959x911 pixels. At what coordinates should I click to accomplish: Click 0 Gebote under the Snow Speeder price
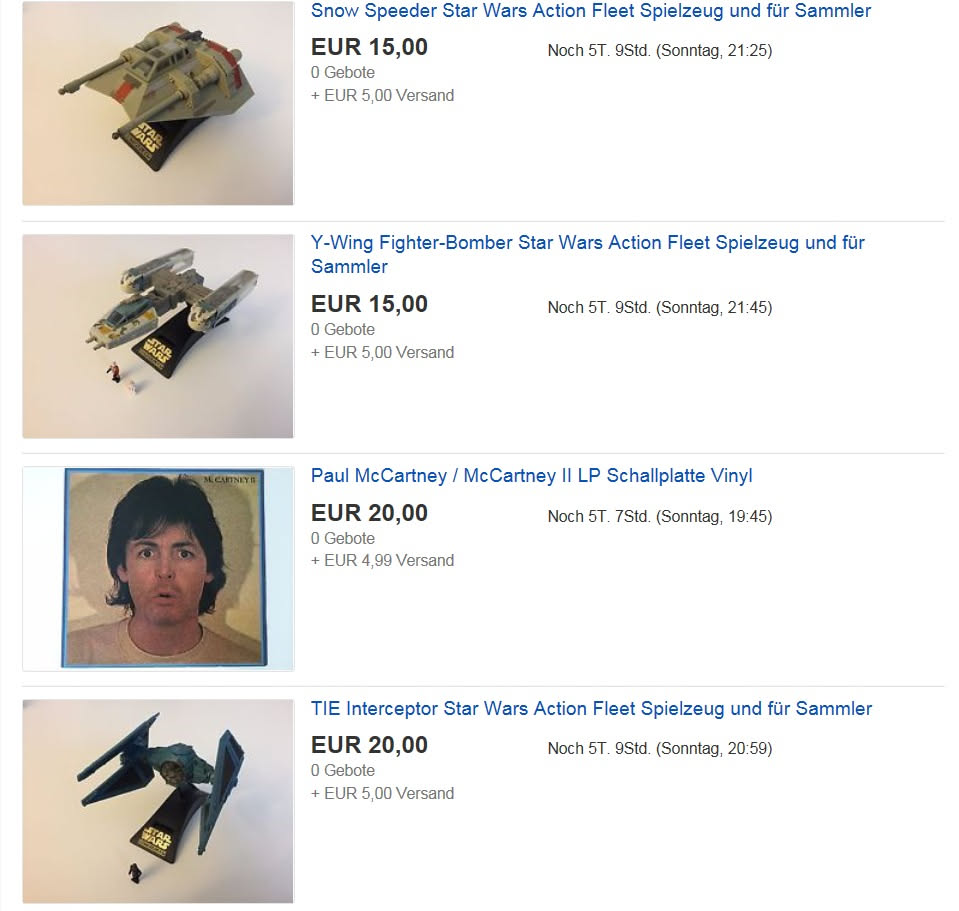(342, 73)
